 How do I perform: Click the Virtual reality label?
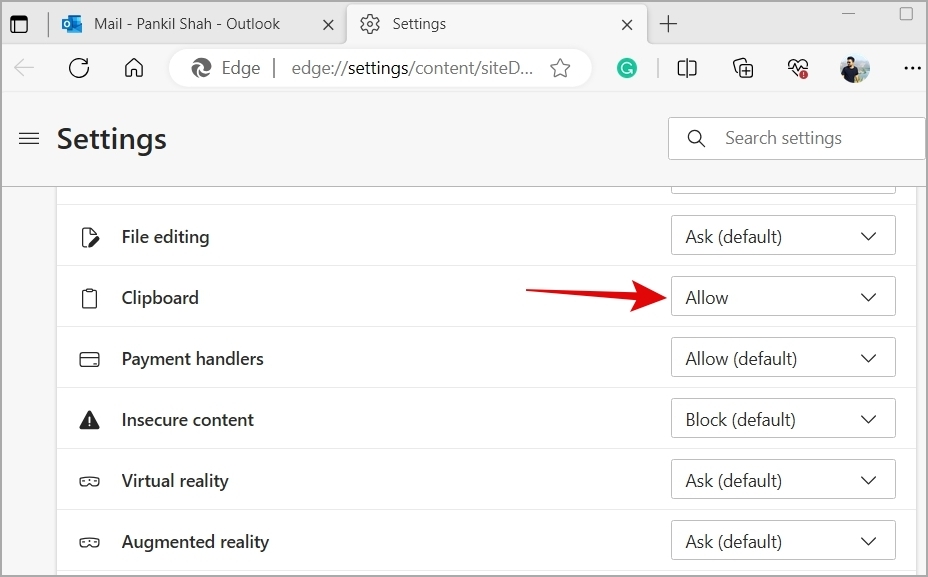175,481
